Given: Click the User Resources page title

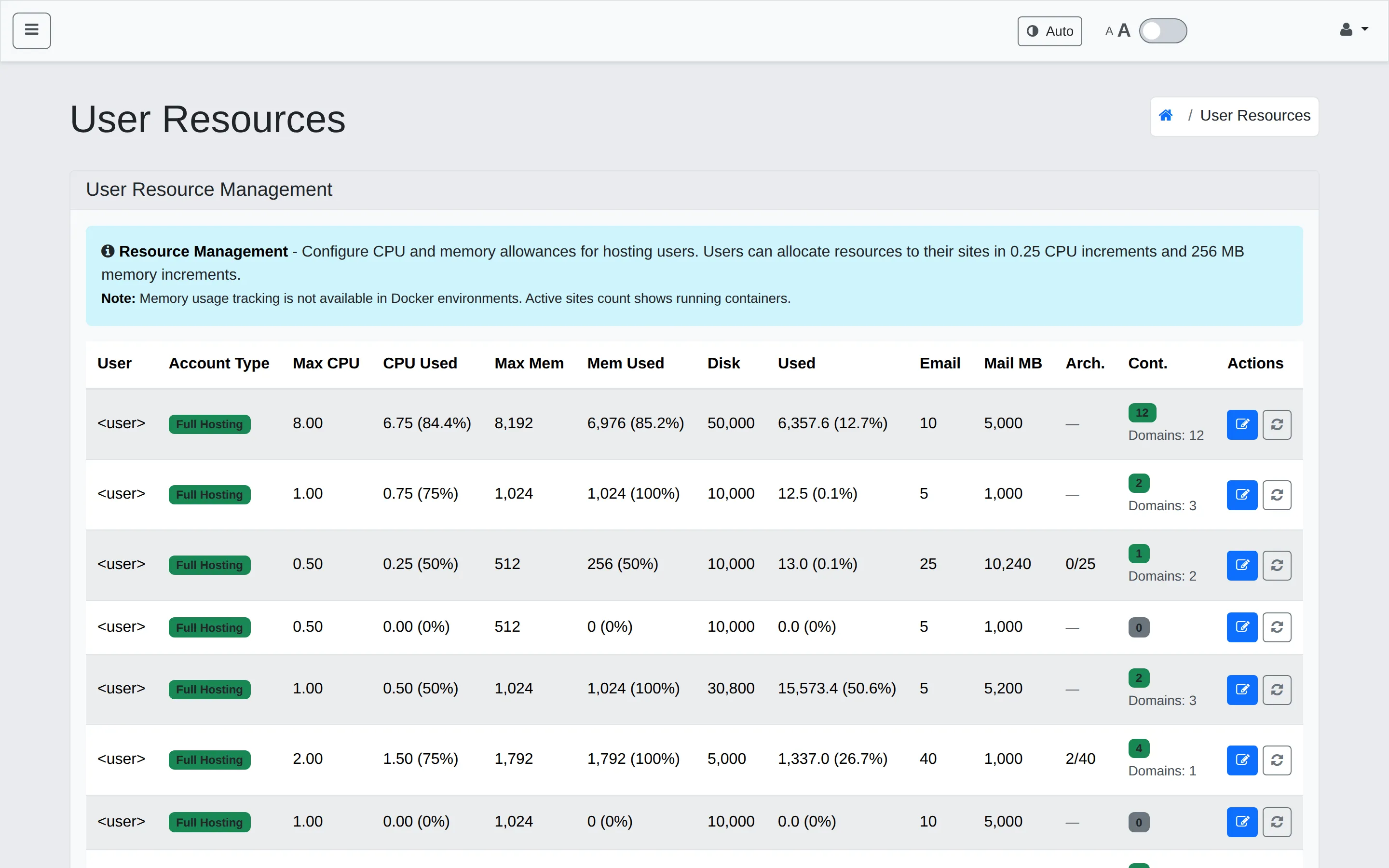Looking at the screenshot, I should point(208,120).
